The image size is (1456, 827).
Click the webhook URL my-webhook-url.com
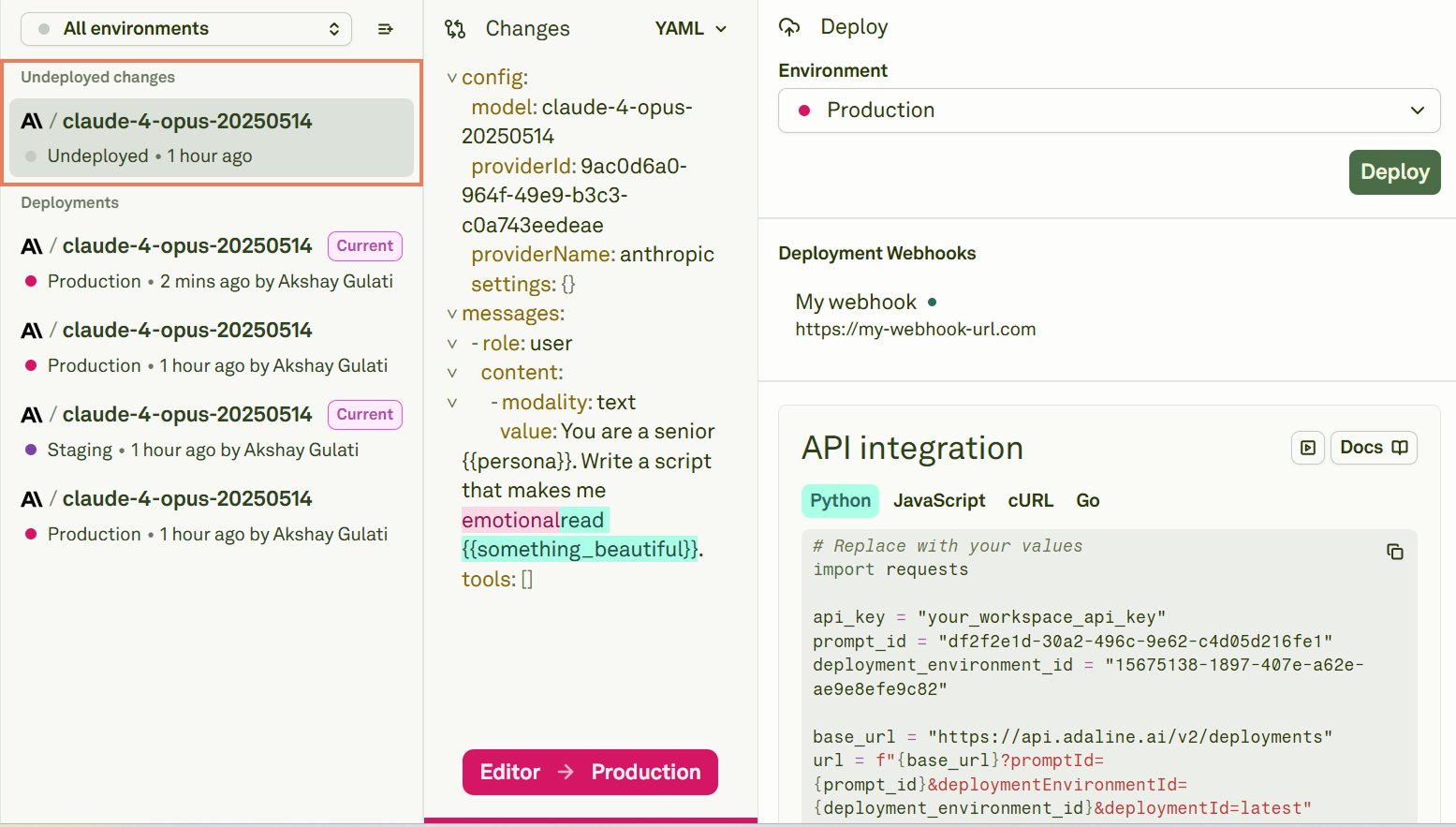tap(916, 330)
